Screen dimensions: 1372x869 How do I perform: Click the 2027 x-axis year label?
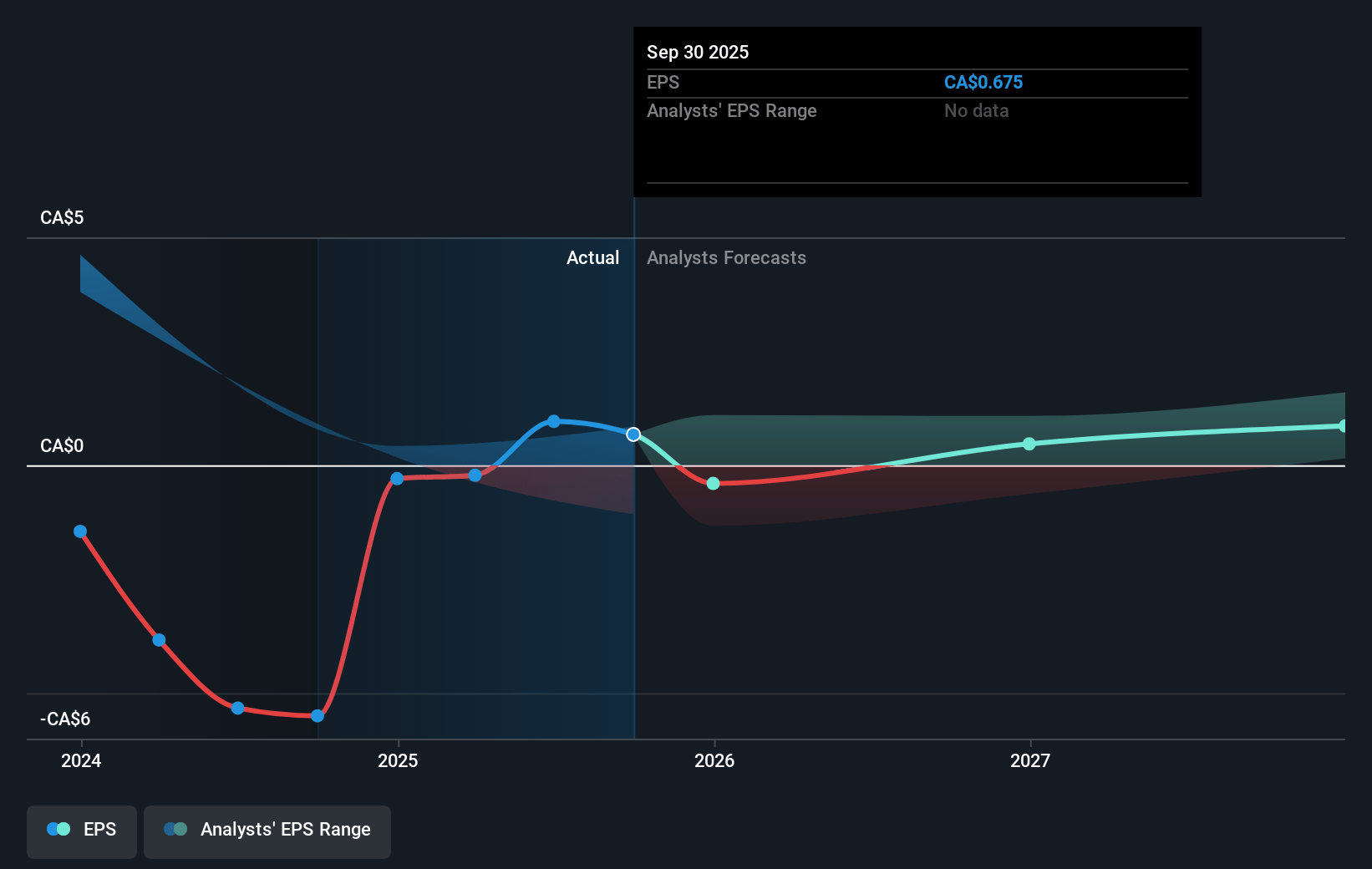pos(1030,760)
